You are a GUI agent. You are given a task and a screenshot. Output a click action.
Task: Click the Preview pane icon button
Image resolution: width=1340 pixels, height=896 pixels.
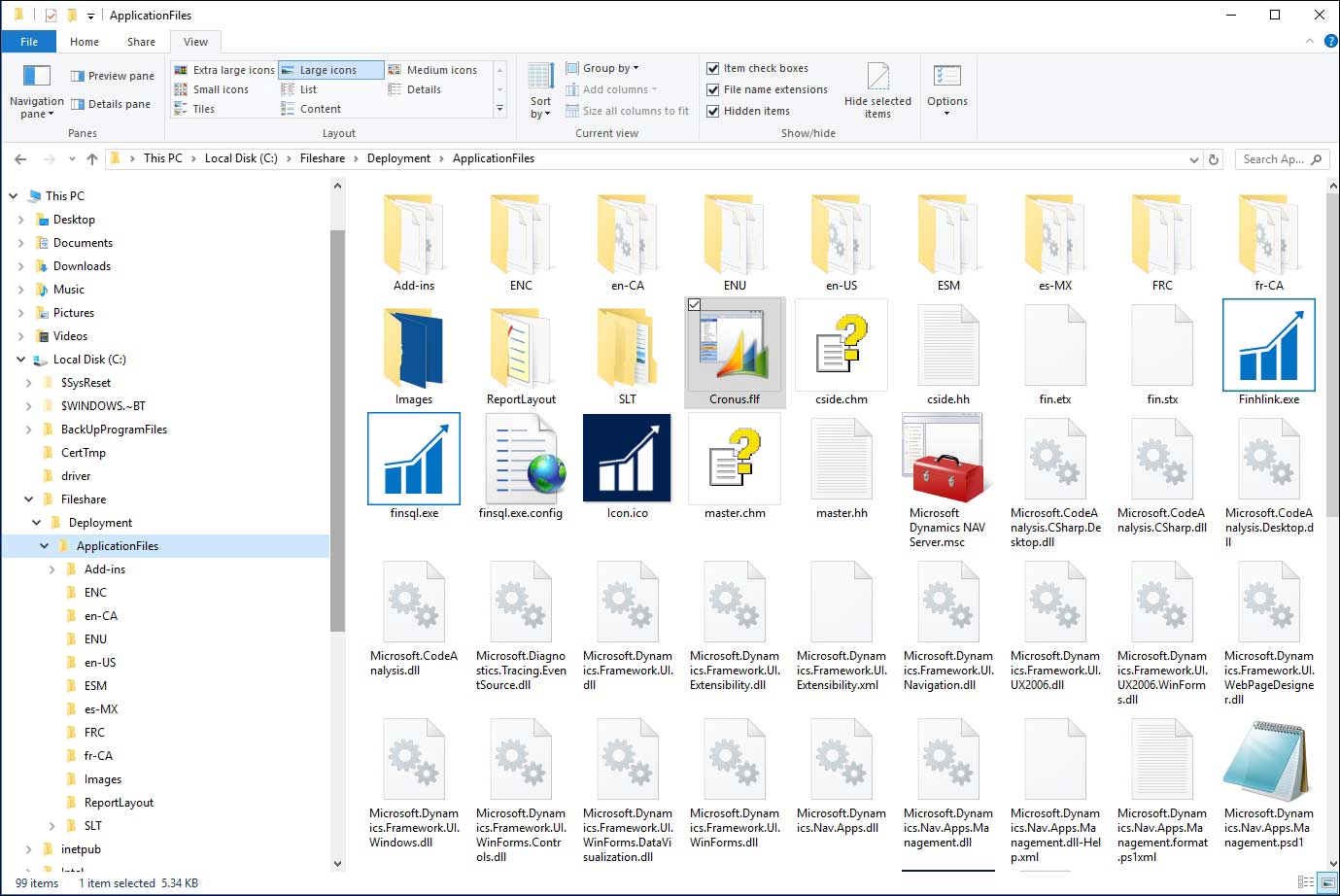[78, 76]
